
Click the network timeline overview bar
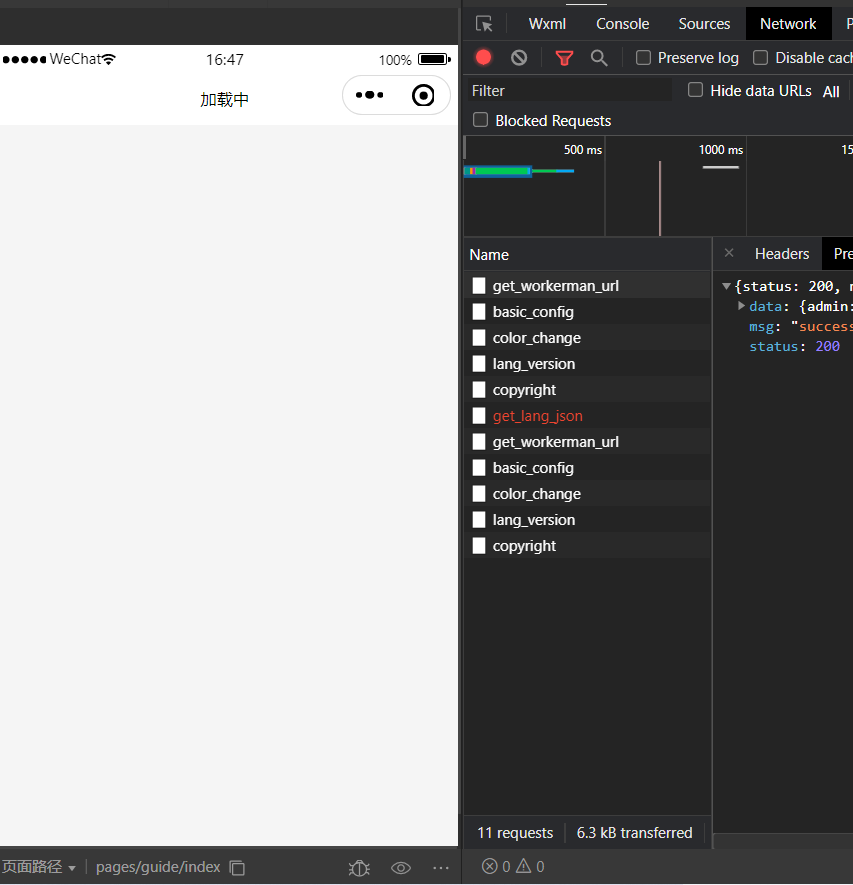click(x=519, y=170)
